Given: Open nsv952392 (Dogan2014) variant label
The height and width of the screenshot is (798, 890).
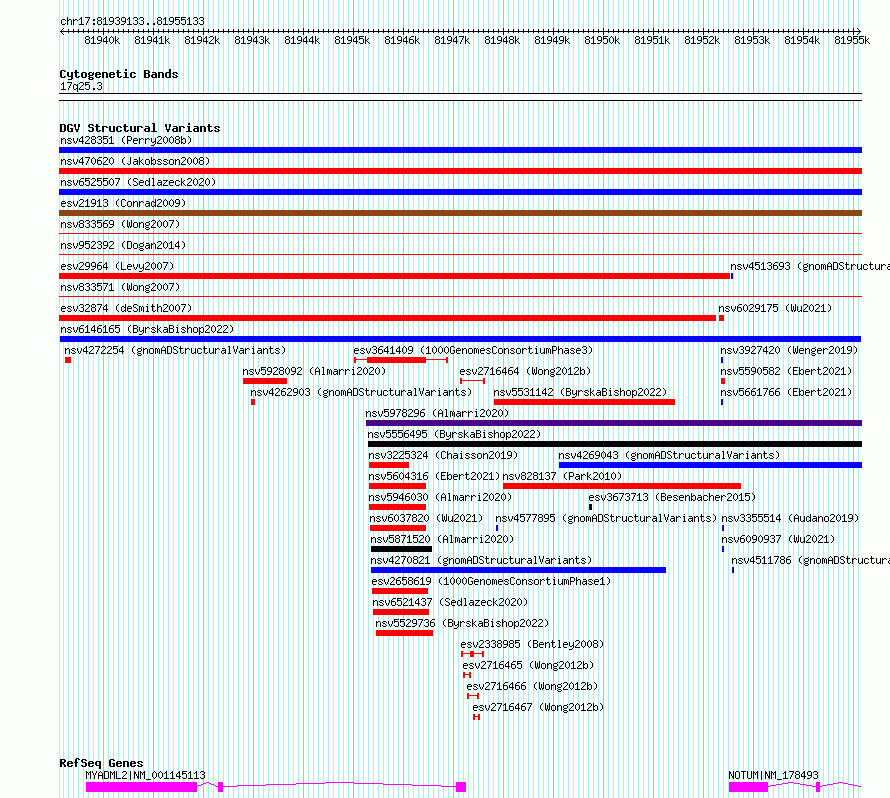Looking at the screenshot, I should click(123, 245).
